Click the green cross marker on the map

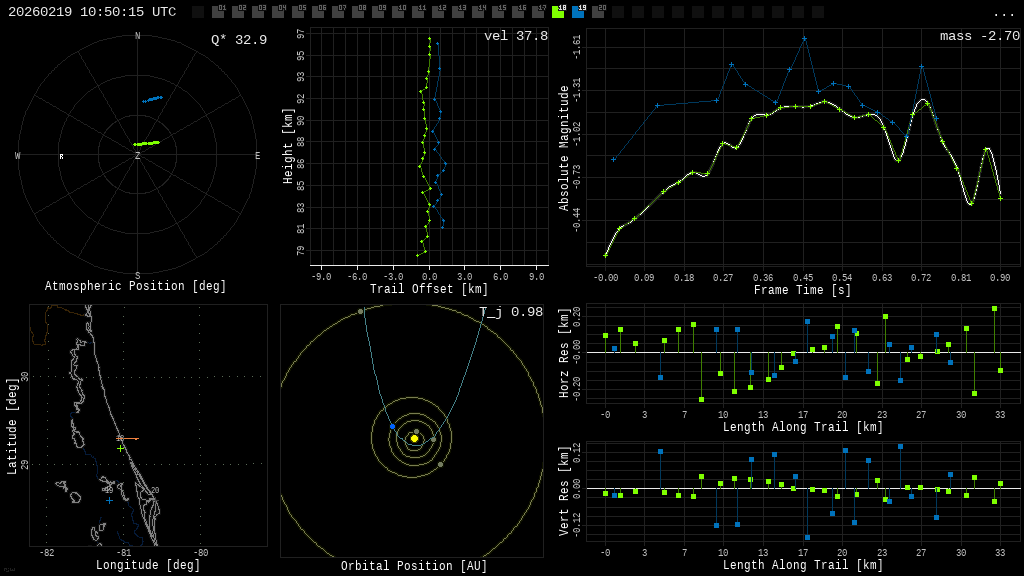pos(120,448)
